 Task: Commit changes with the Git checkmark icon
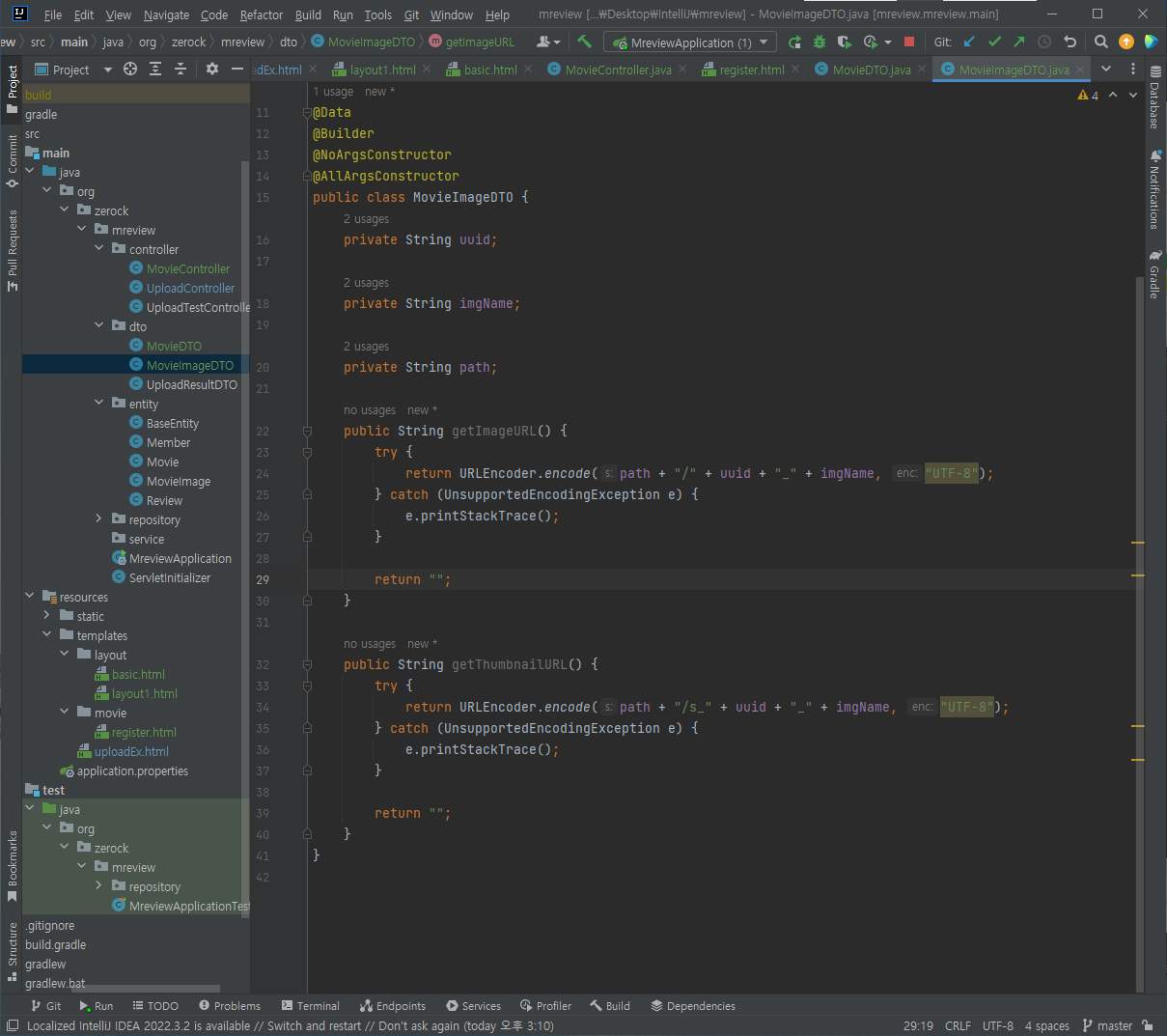[x=994, y=42]
